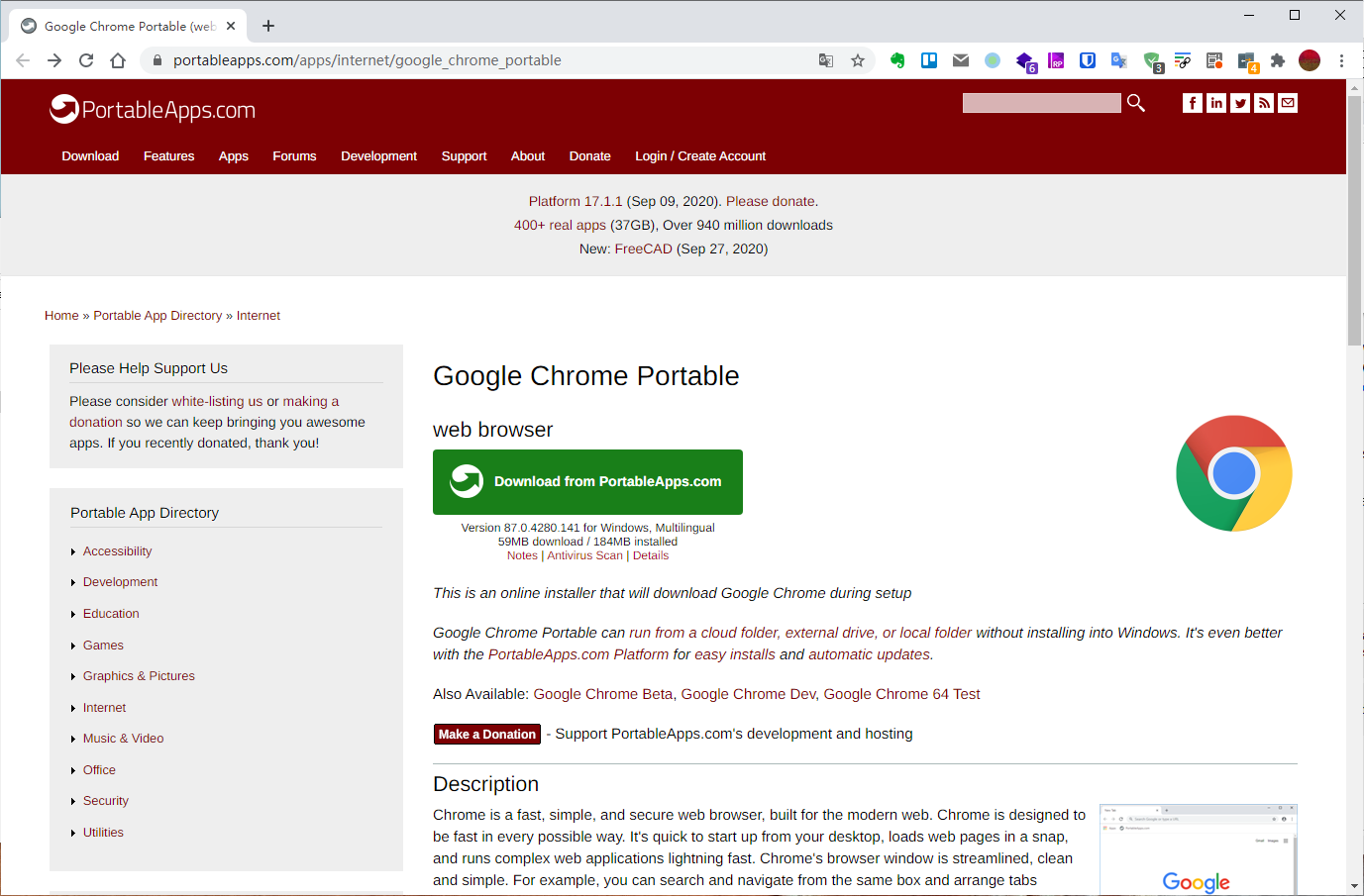Open the Antivirus Scan link

coord(584,555)
